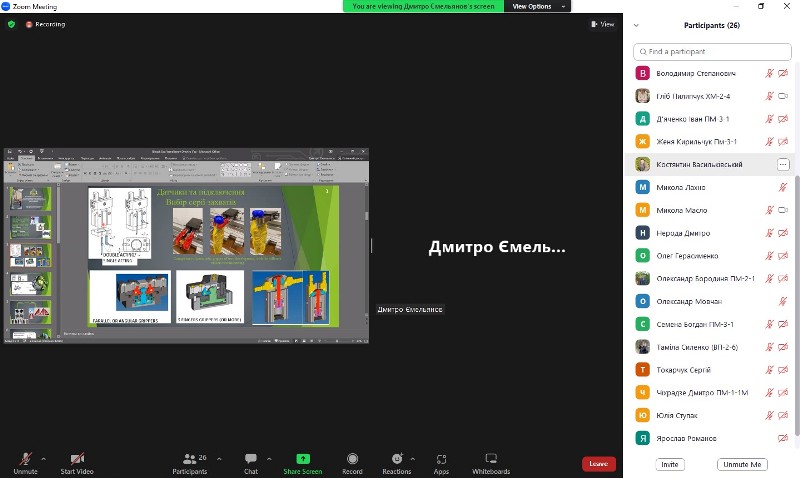The width and height of the screenshot is (800, 478).
Task: Unmute the microphone in the toolbar
Action: coord(25,459)
